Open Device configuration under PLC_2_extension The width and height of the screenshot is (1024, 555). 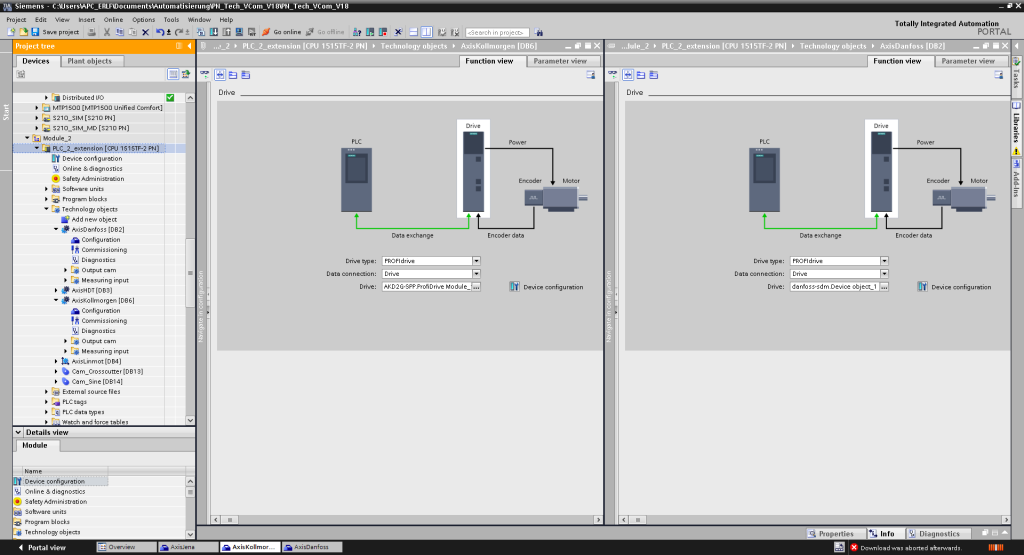coord(91,158)
